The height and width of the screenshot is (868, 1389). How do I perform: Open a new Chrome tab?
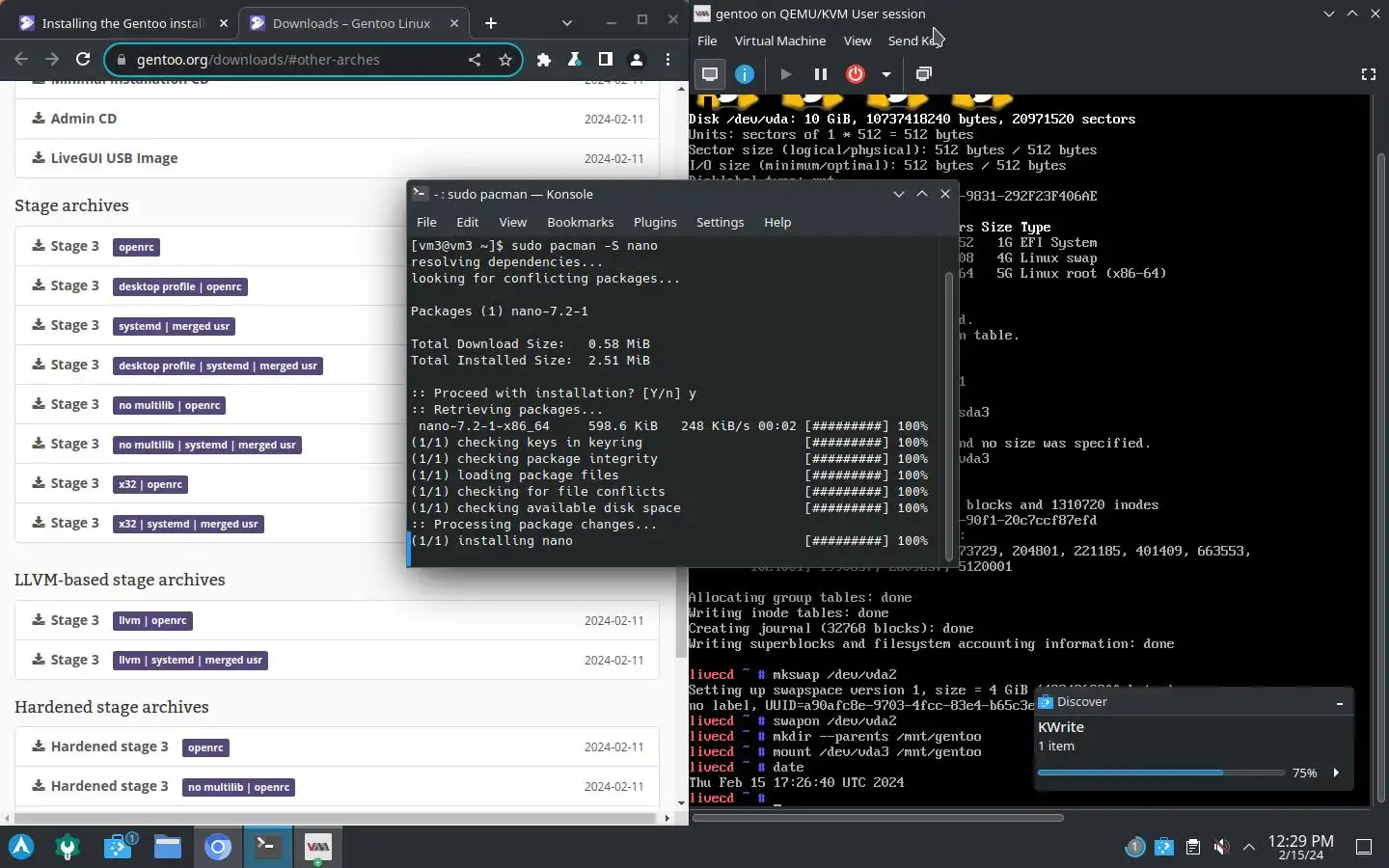[491, 23]
